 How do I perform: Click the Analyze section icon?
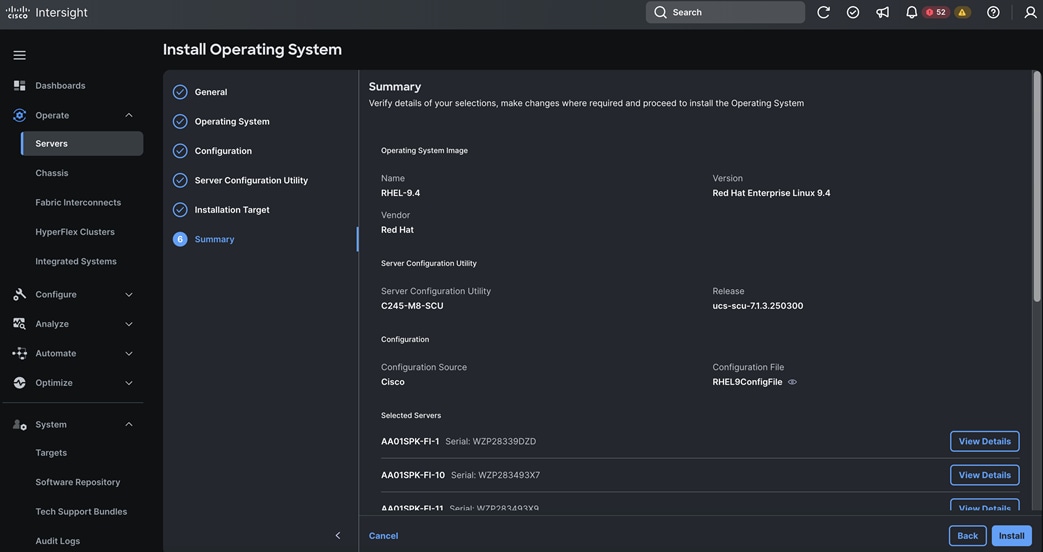click(x=19, y=324)
